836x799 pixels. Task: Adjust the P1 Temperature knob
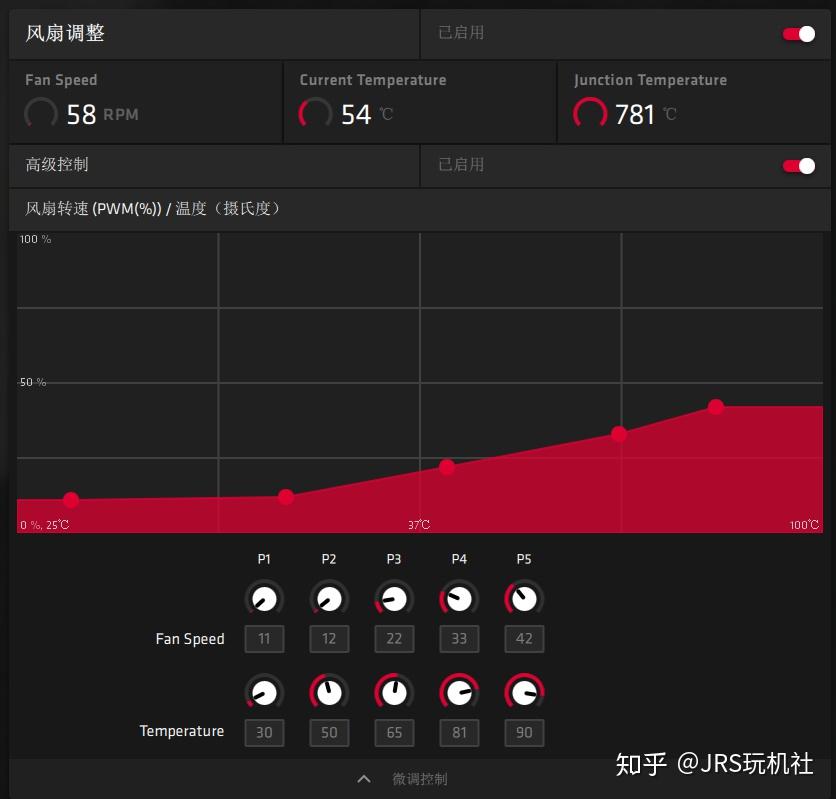[x=264, y=691]
